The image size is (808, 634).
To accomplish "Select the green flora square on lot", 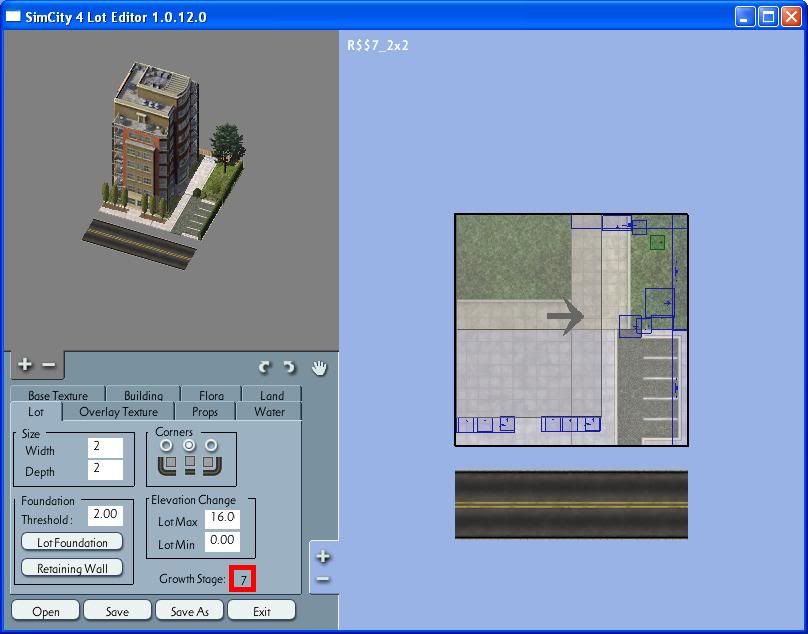I will click(657, 242).
